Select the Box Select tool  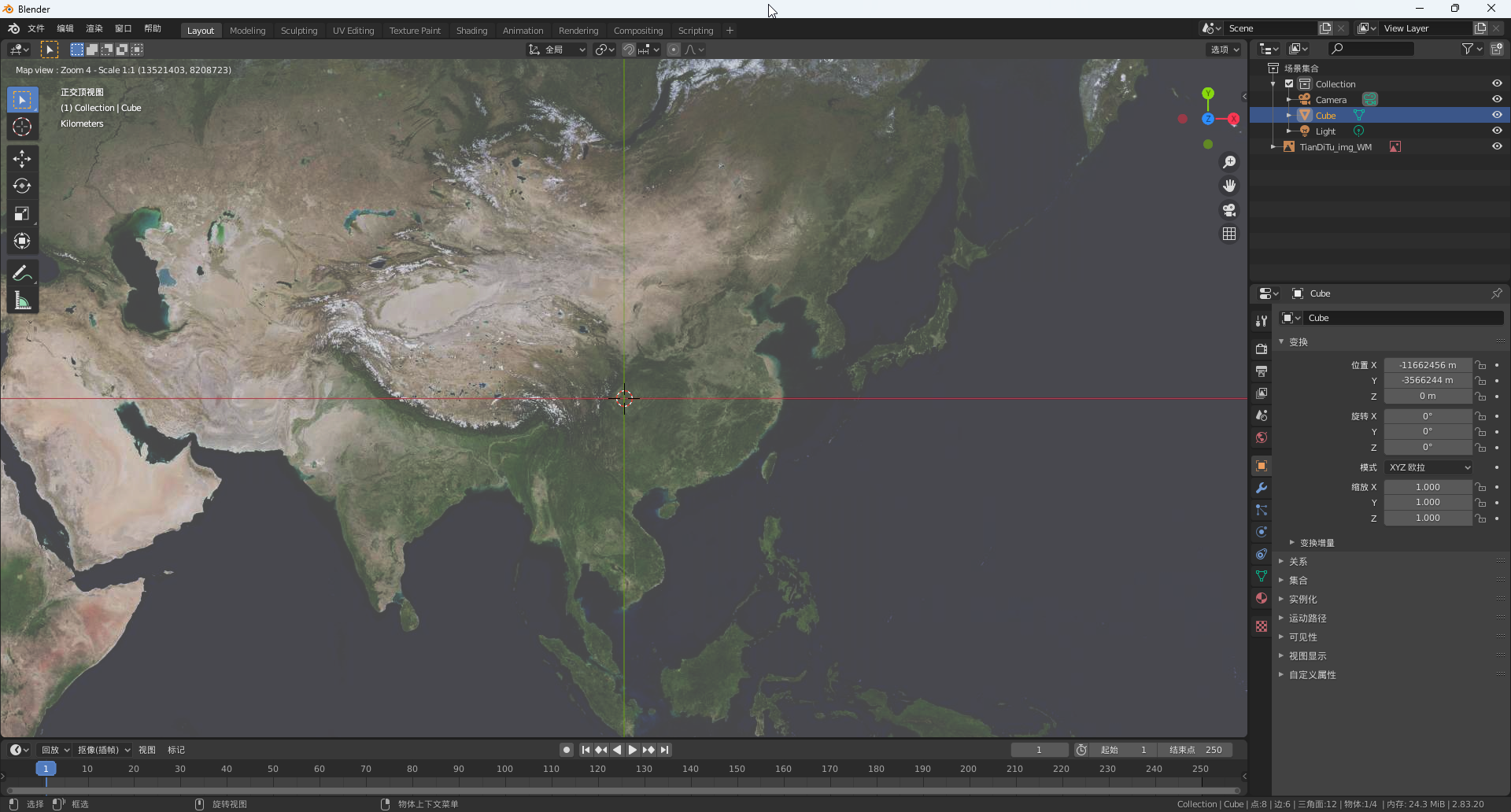(x=22, y=100)
